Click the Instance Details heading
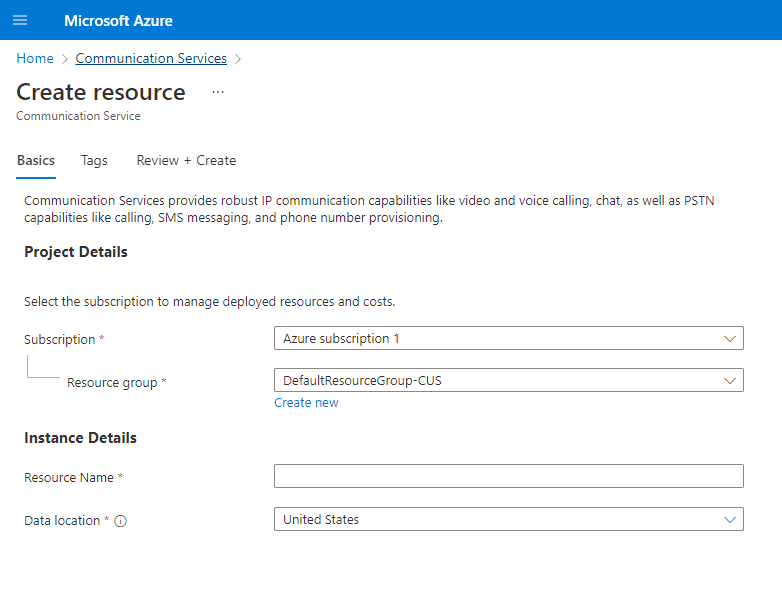Screen dimensions: 782x597 [x=80, y=438]
